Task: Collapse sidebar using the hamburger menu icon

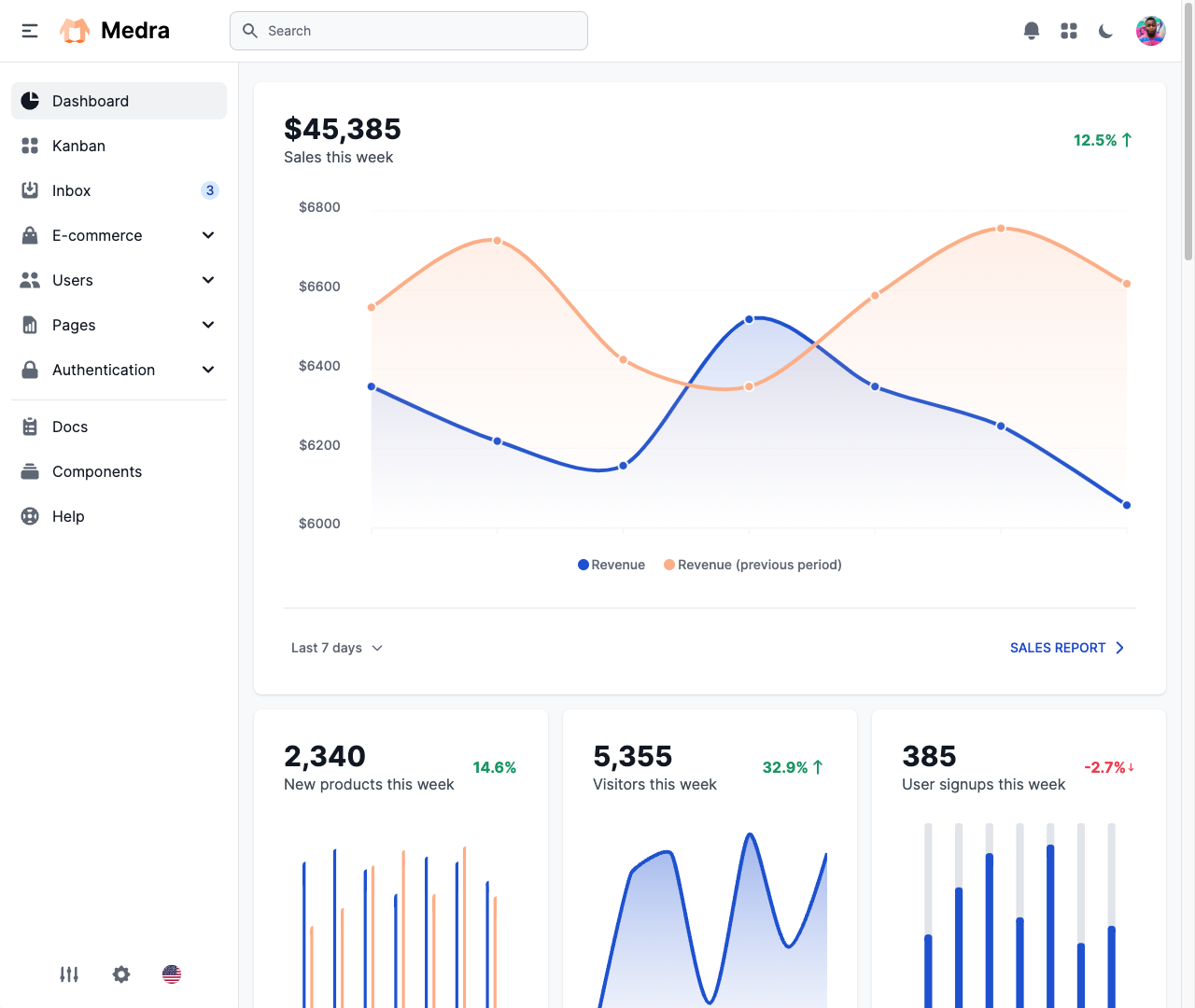Action: point(30,31)
